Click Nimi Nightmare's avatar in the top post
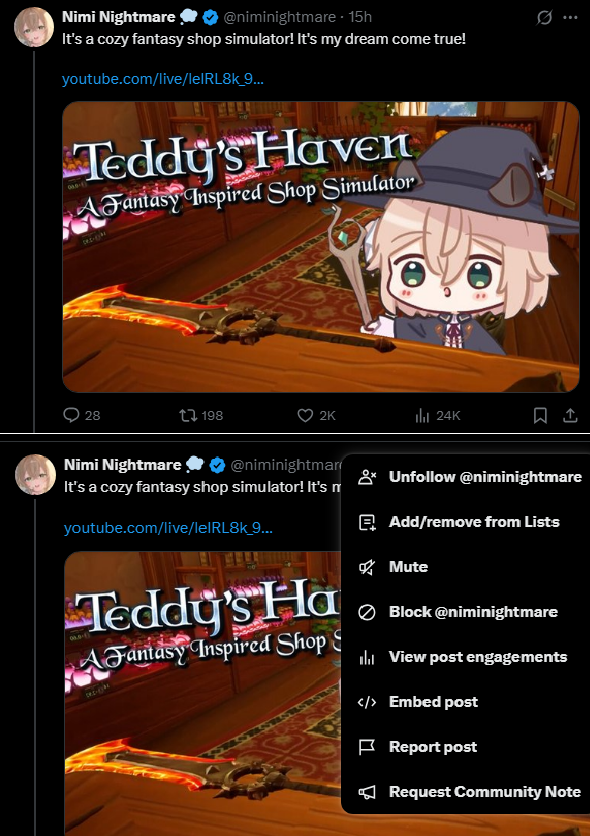590x836 pixels. tap(34, 27)
